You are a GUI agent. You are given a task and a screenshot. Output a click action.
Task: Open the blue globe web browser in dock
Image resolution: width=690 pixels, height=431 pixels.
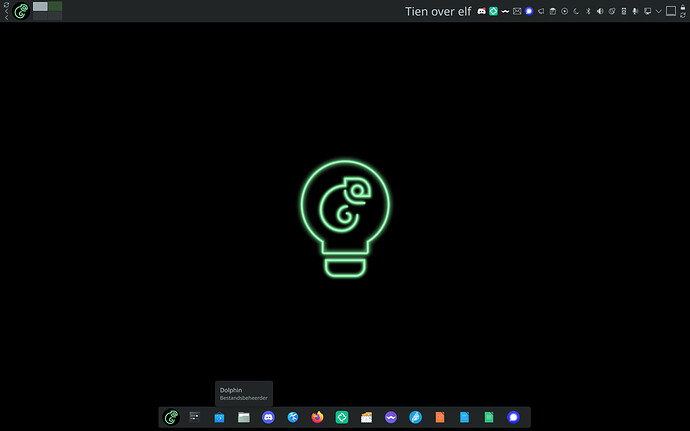tap(293, 417)
